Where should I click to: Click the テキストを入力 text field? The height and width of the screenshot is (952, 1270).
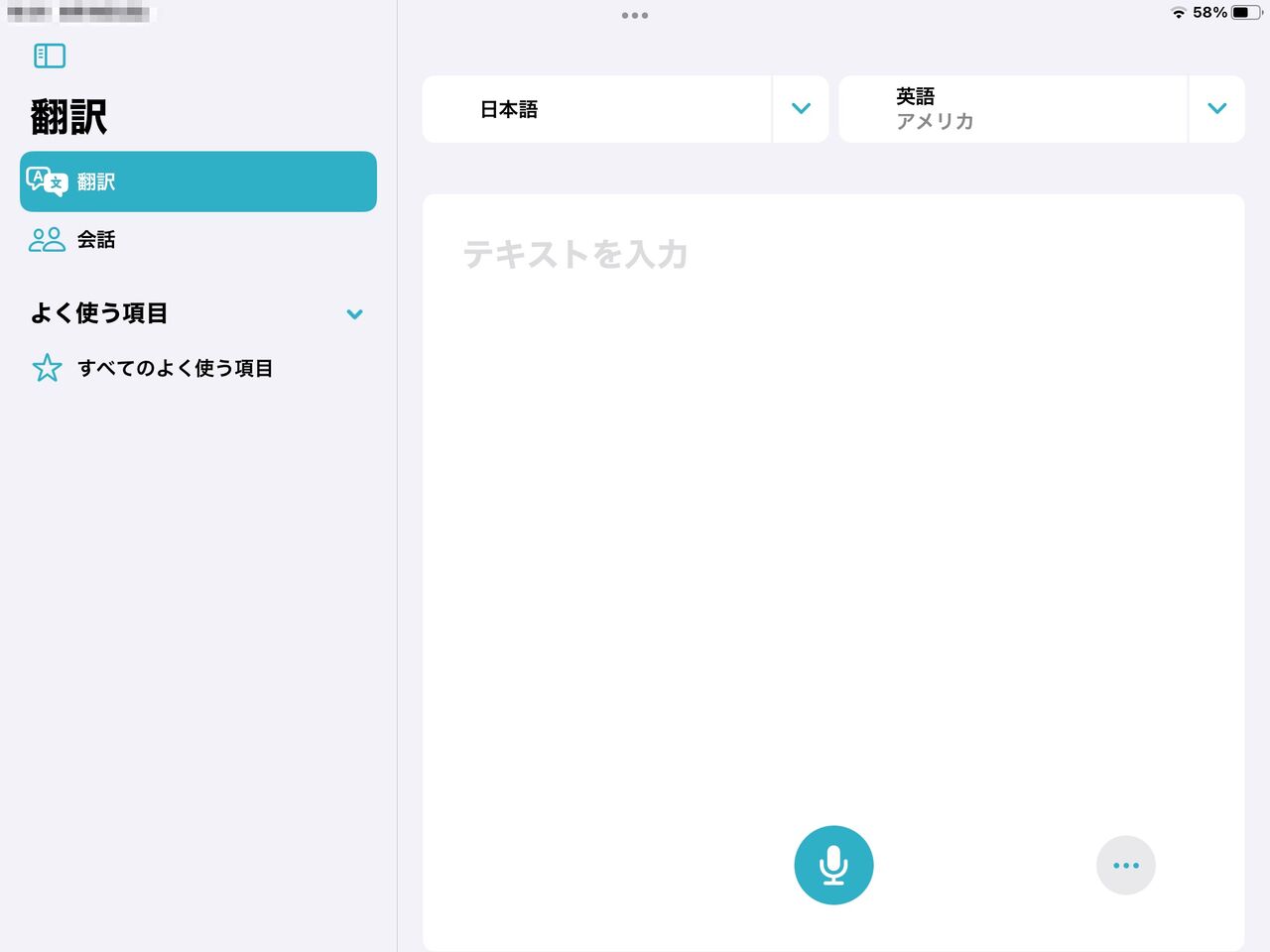click(x=833, y=571)
